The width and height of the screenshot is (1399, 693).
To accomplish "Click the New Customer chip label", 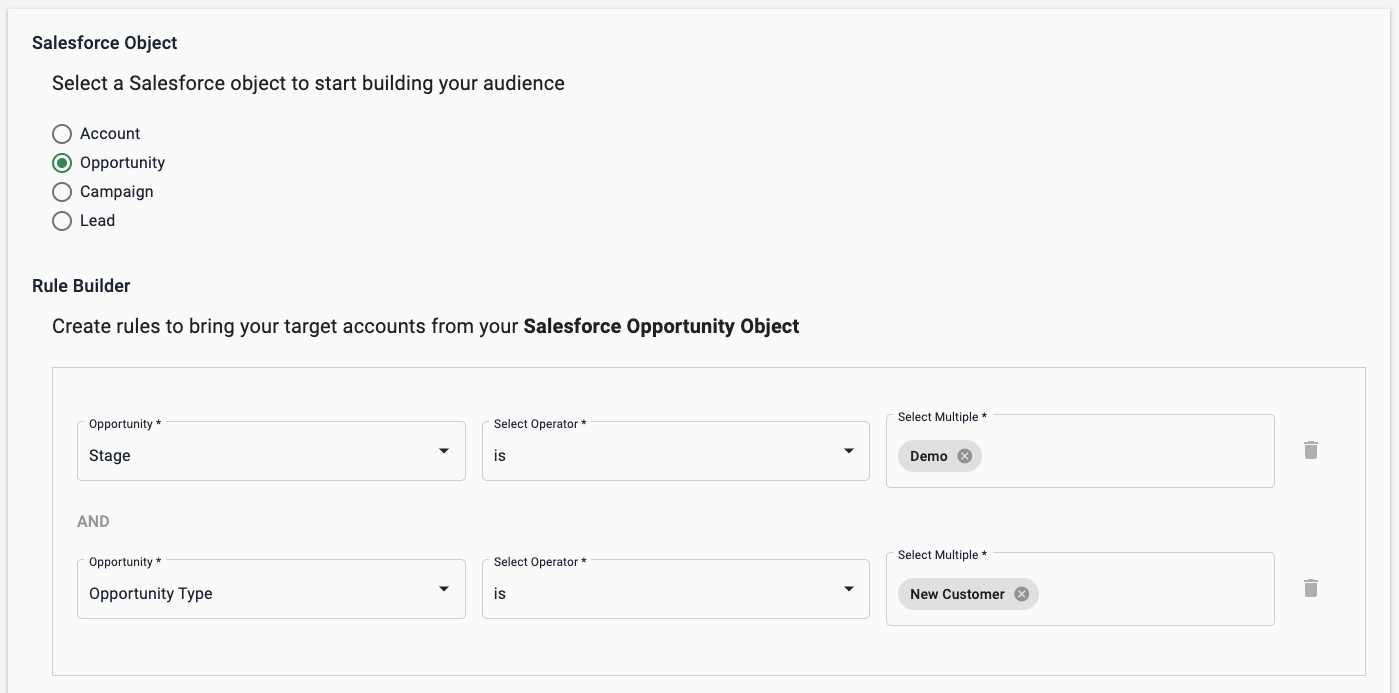I will (957, 594).
